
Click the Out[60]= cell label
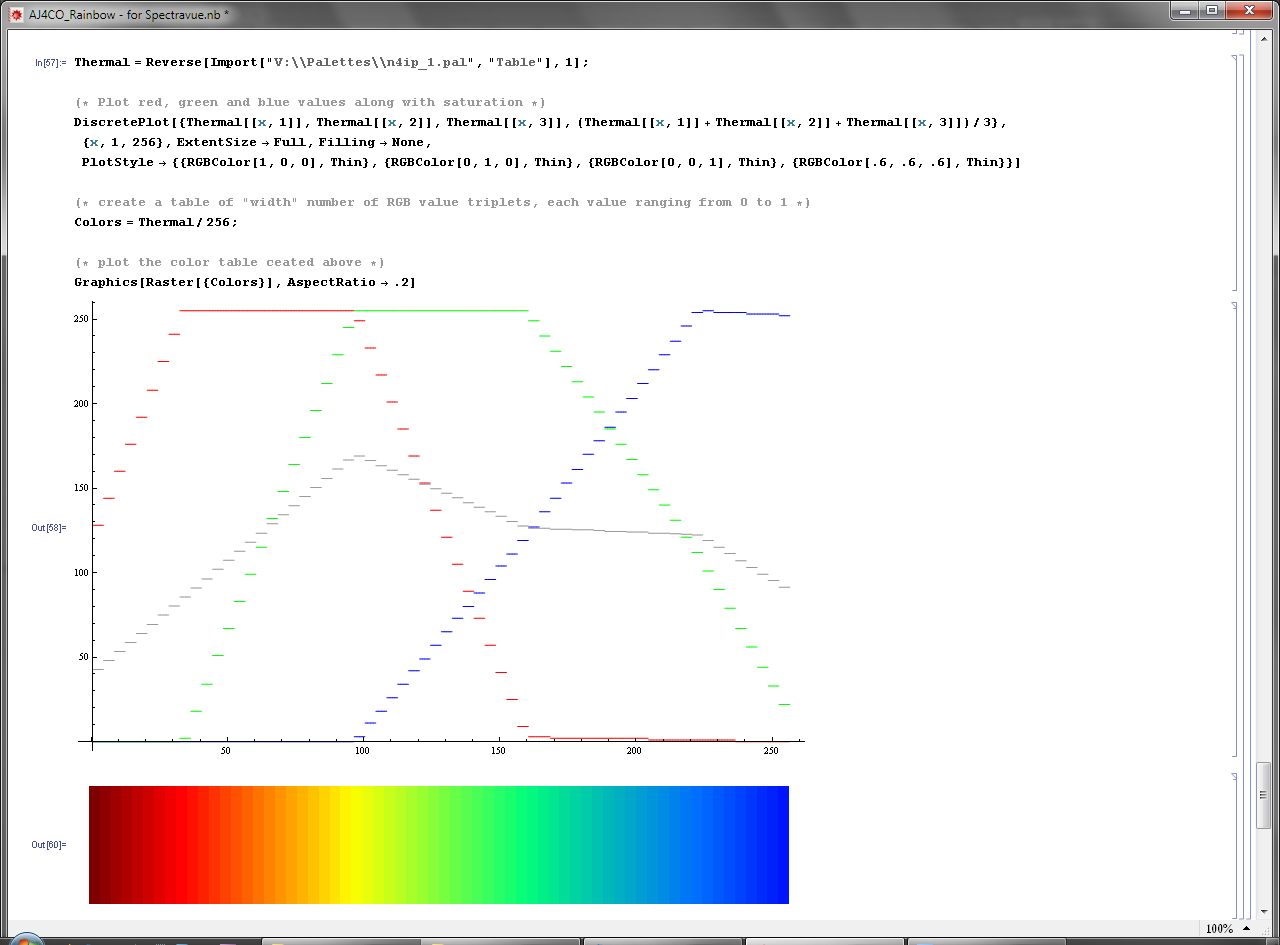tap(49, 845)
